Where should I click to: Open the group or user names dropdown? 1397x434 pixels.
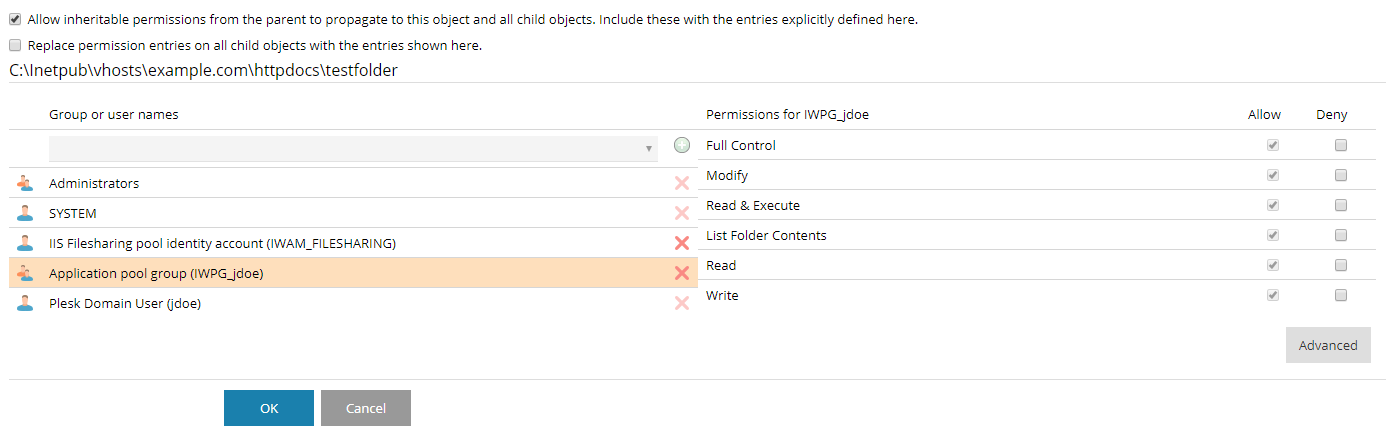coord(353,148)
